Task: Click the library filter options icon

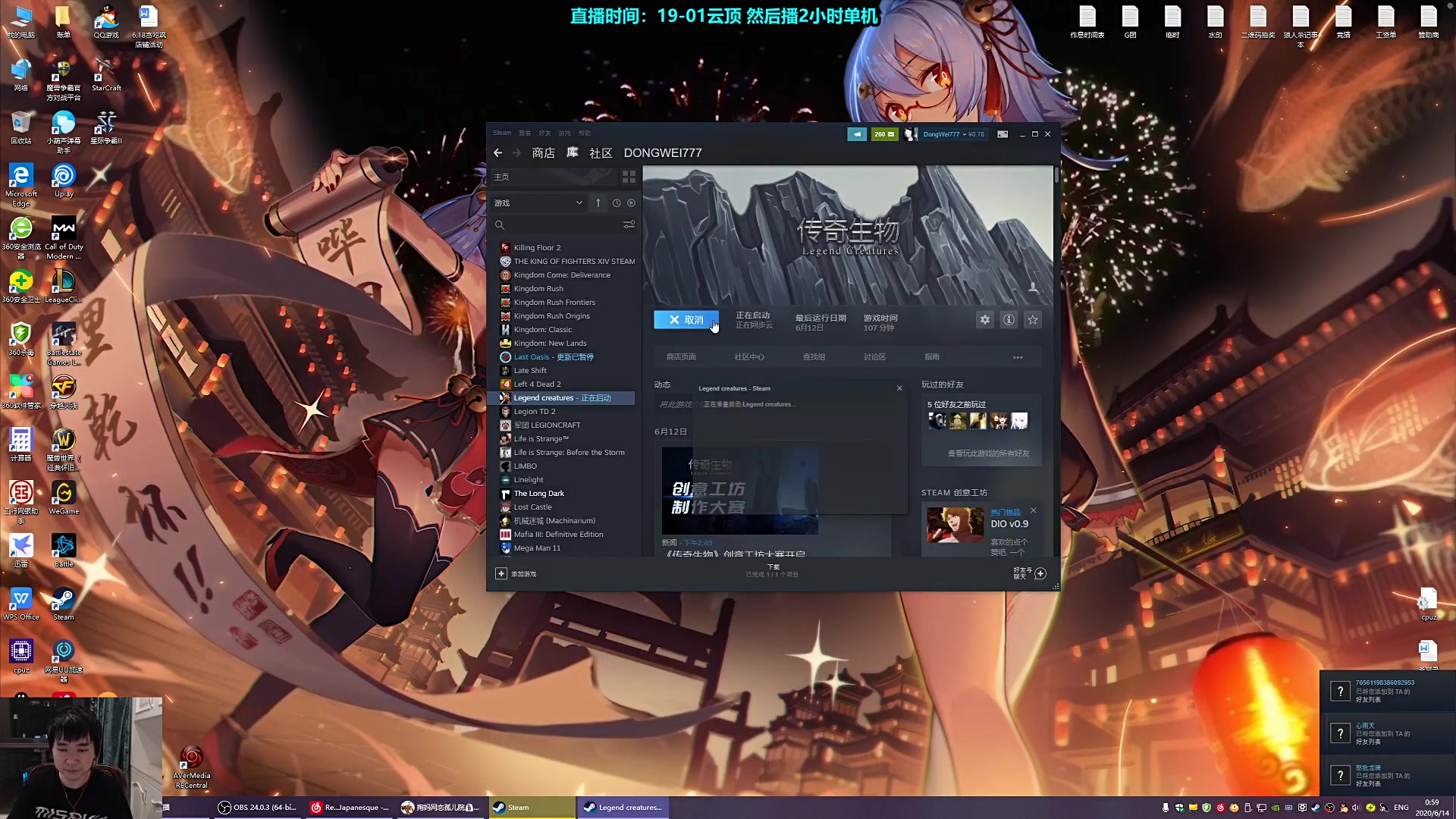Action: 629,224
